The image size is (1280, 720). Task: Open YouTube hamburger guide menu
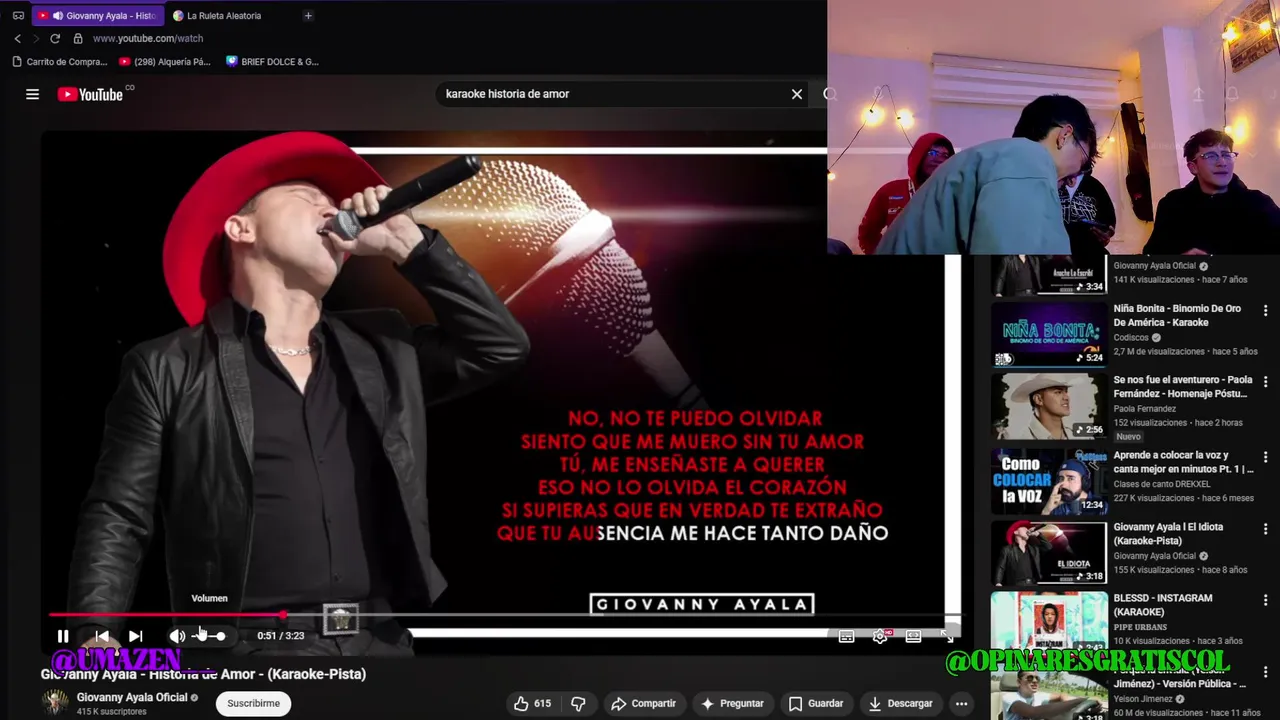click(32, 94)
